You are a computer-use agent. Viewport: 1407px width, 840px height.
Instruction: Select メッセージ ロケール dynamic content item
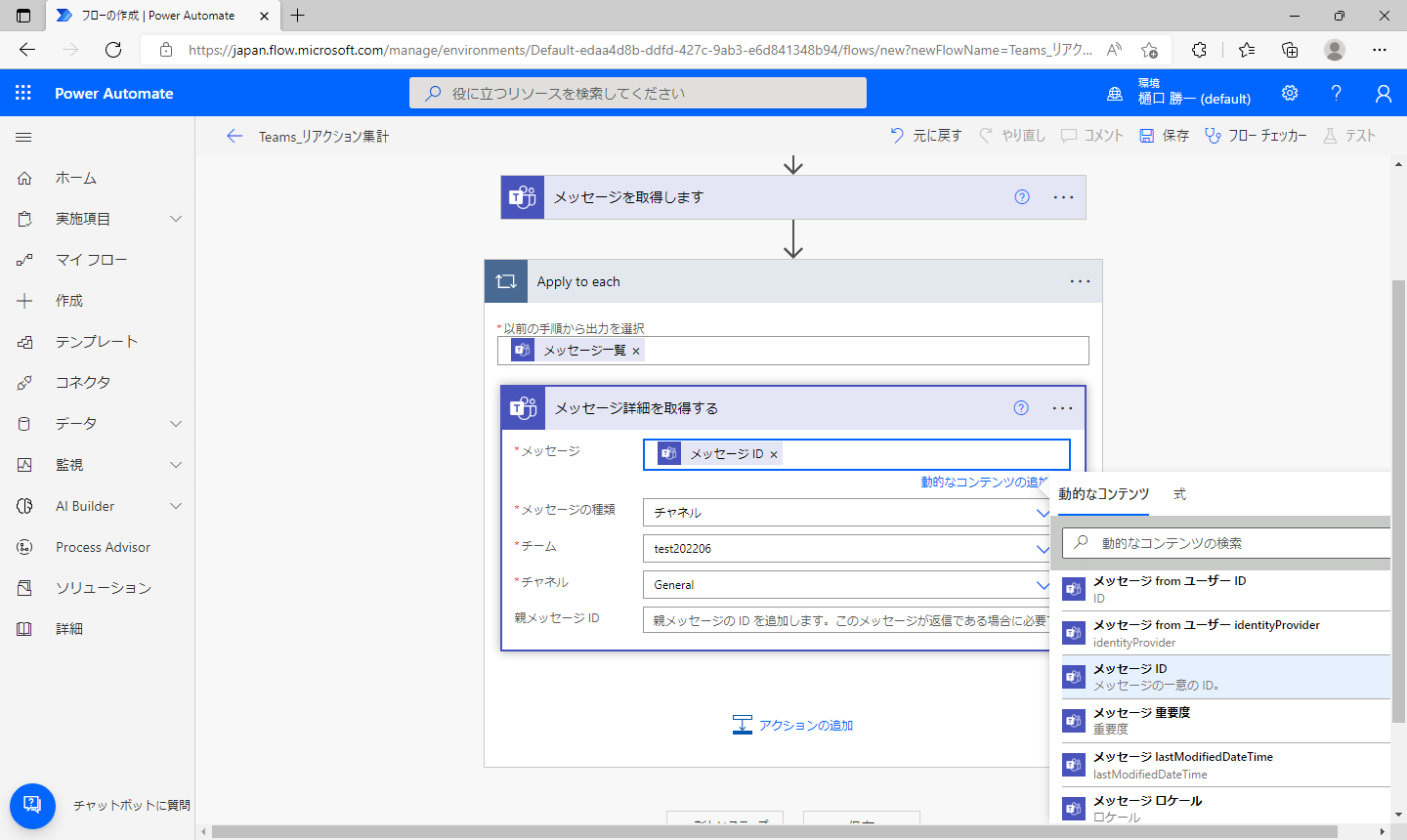pos(1226,808)
